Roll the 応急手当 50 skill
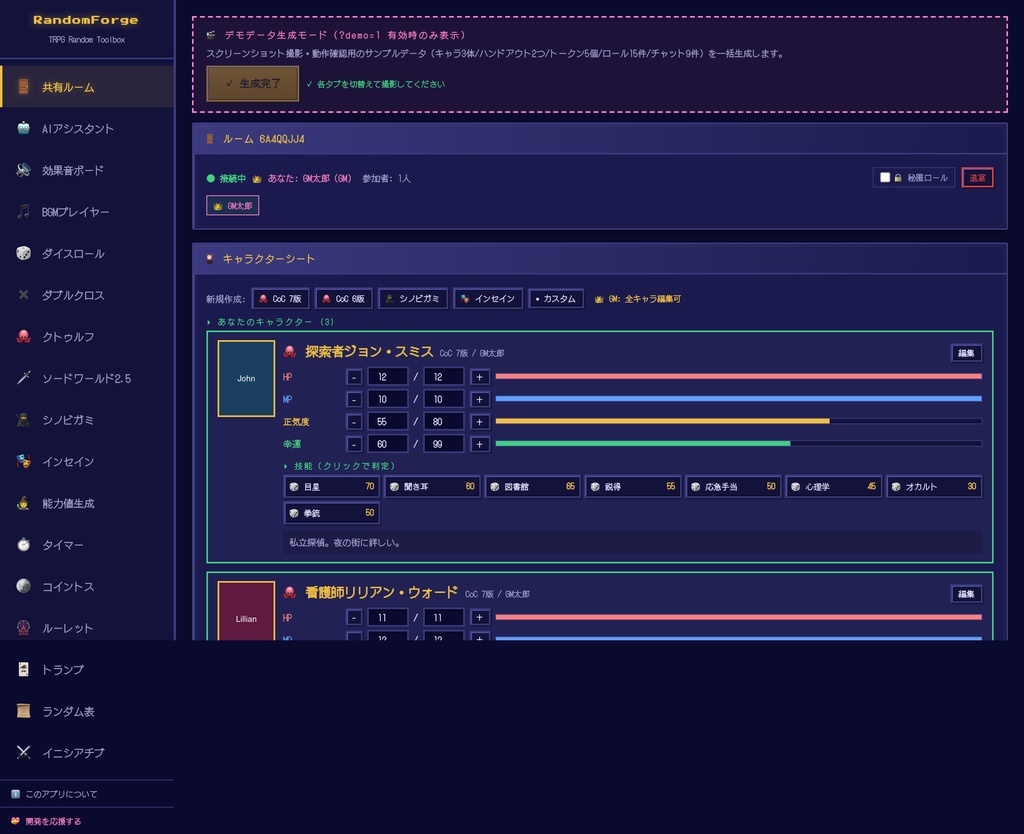 point(733,487)
